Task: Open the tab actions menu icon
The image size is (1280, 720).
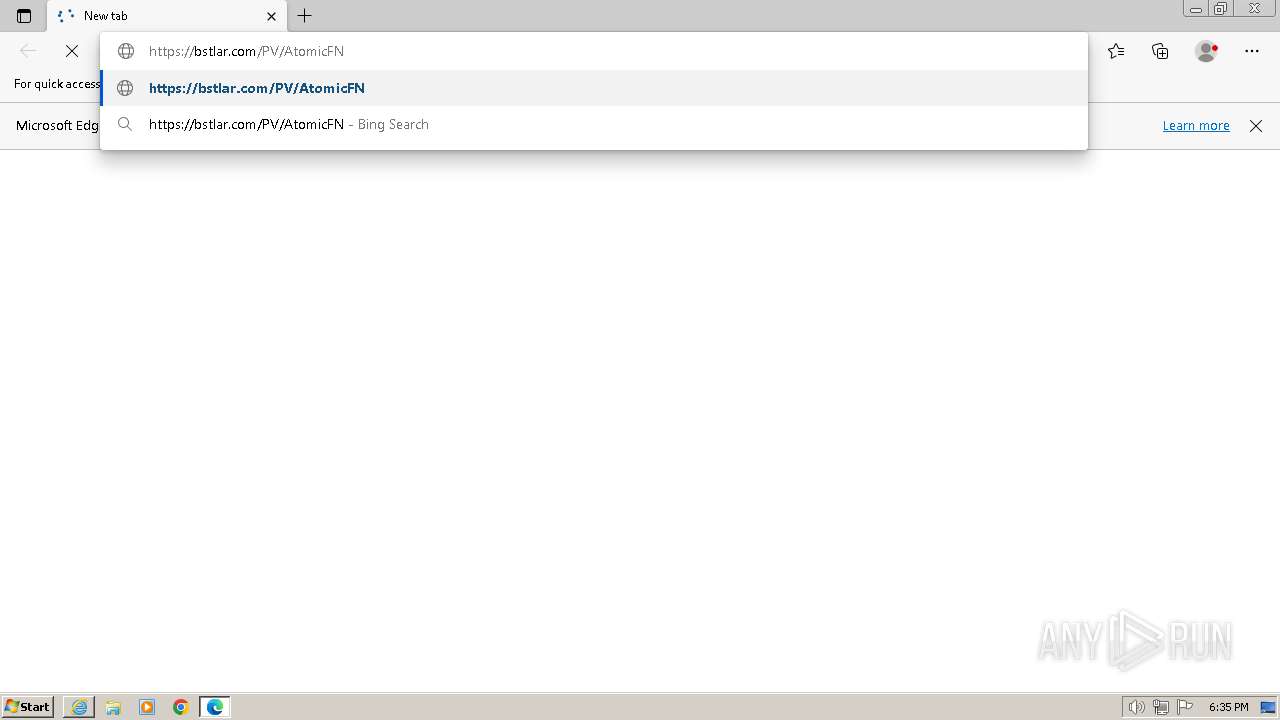Action: tap(24, 16)
